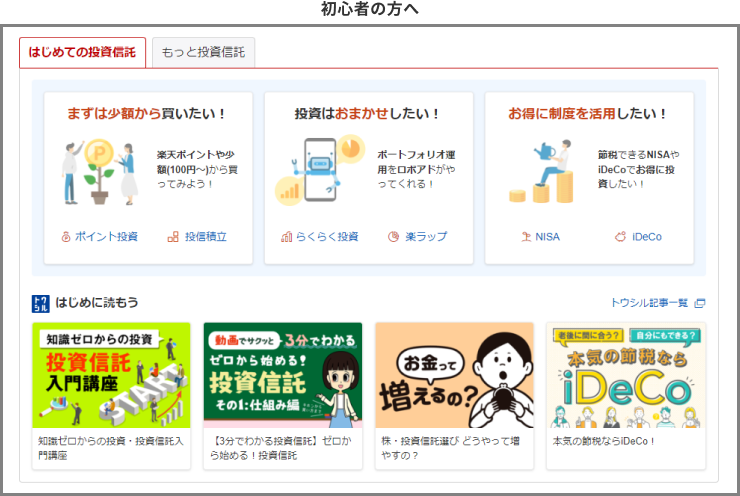The height and width of the screenshot is (496, 740).
Task: Click the 楽ラップ pie chart icon
Action: 393,236
